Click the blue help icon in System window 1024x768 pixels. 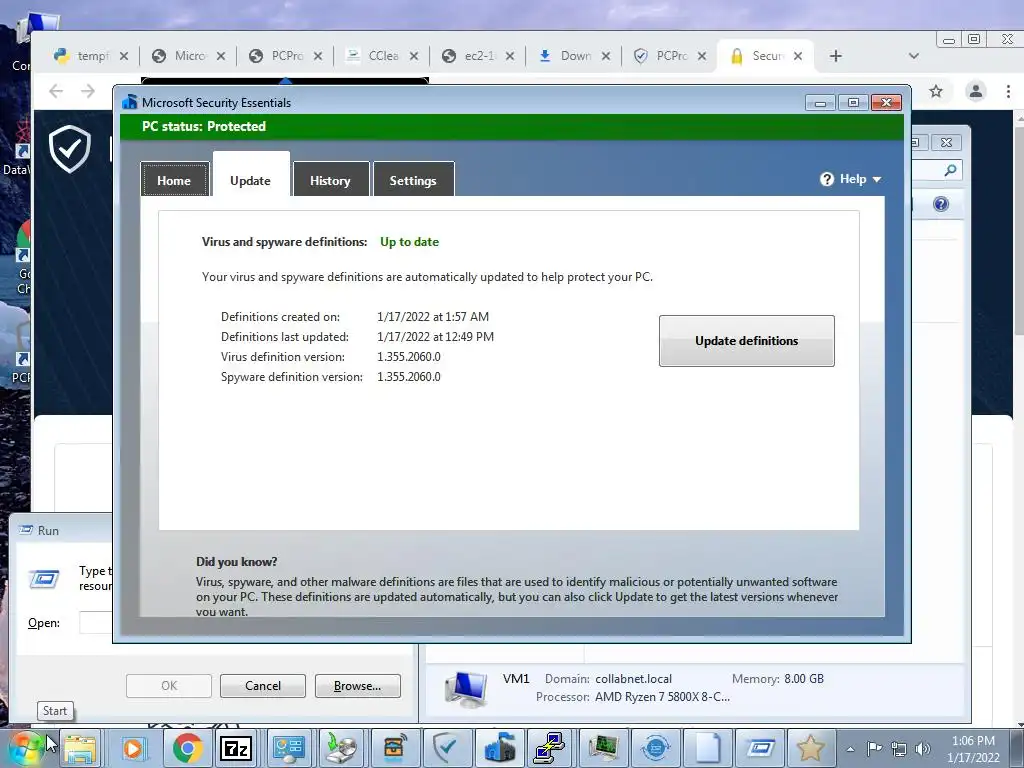[940, 204]
